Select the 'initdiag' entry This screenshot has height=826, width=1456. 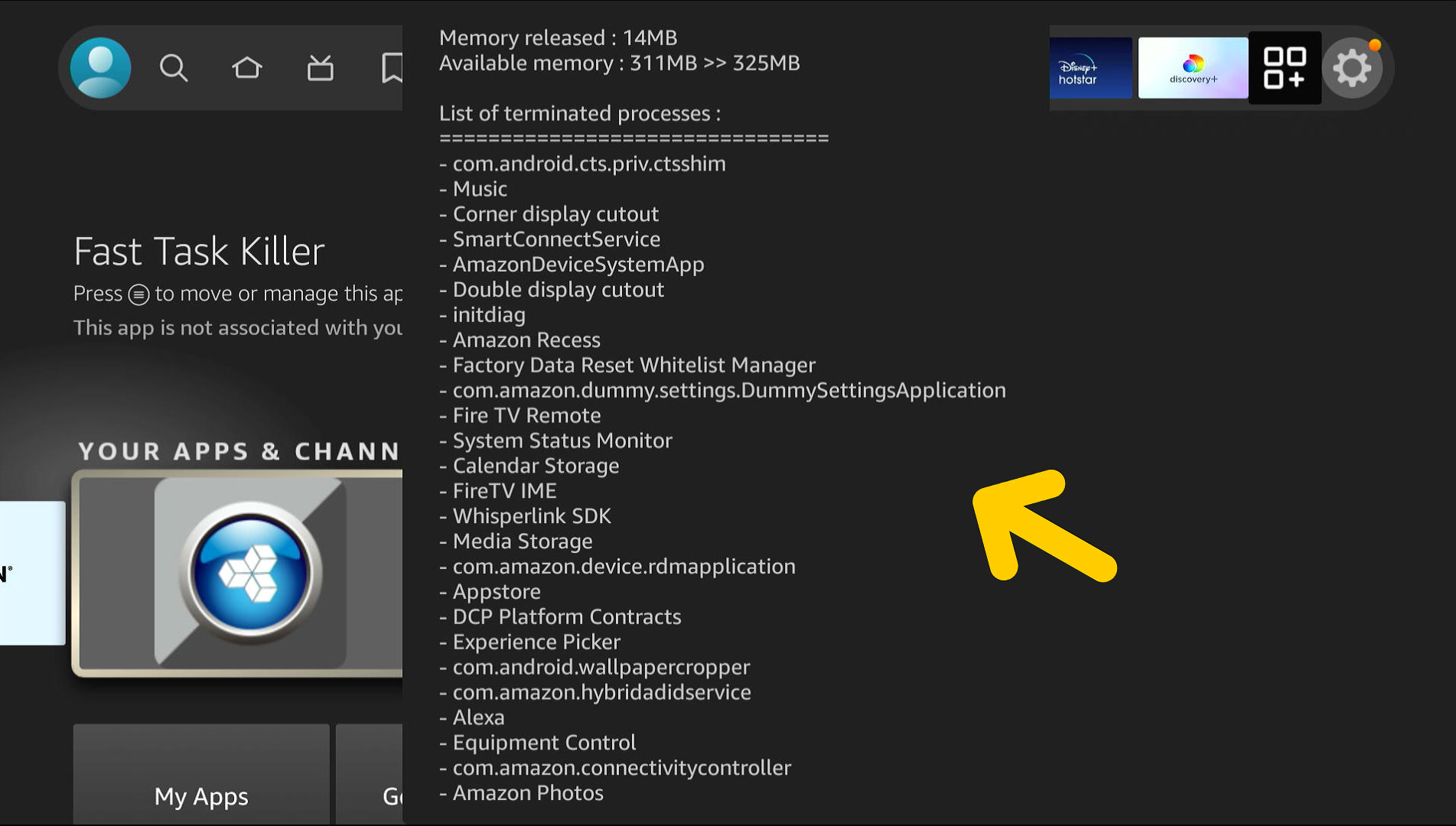click(482, 315)
